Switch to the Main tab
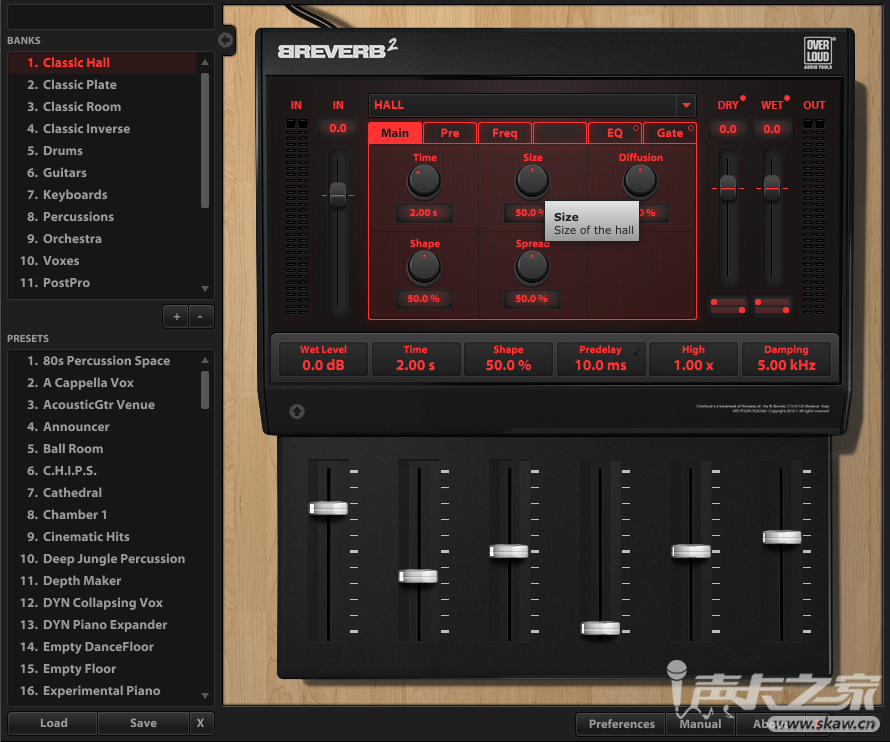The width and height of the screenshot is (890, 742). 395,133
